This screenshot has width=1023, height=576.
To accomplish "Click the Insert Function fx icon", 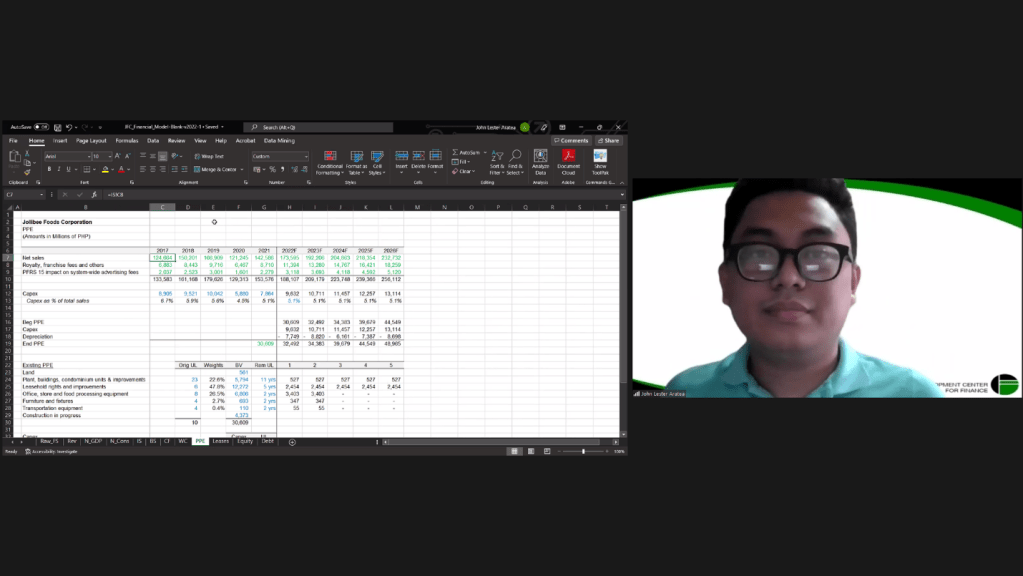I will point(93,194).
